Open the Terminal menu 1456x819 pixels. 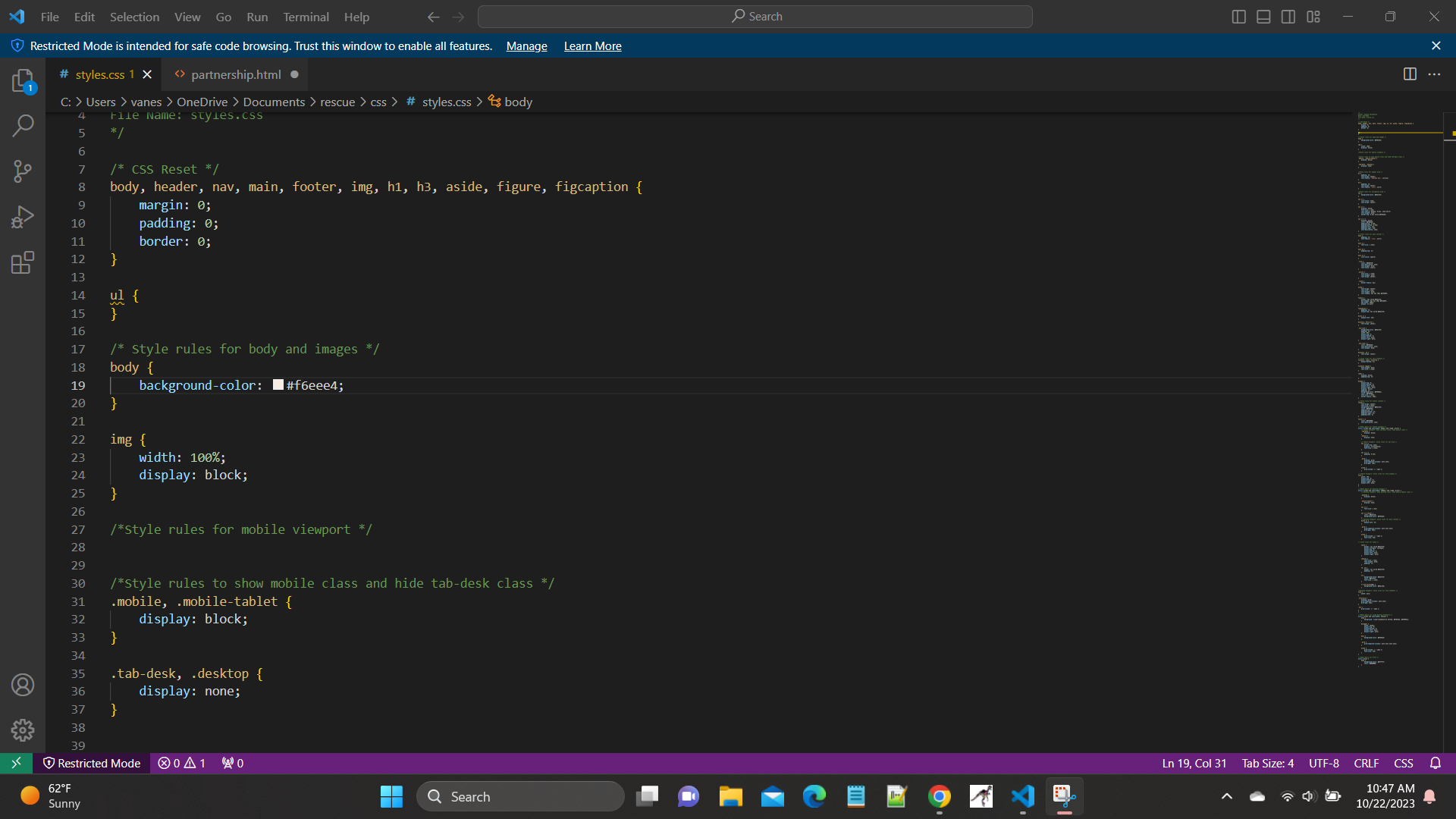click(x=306, y=17)
